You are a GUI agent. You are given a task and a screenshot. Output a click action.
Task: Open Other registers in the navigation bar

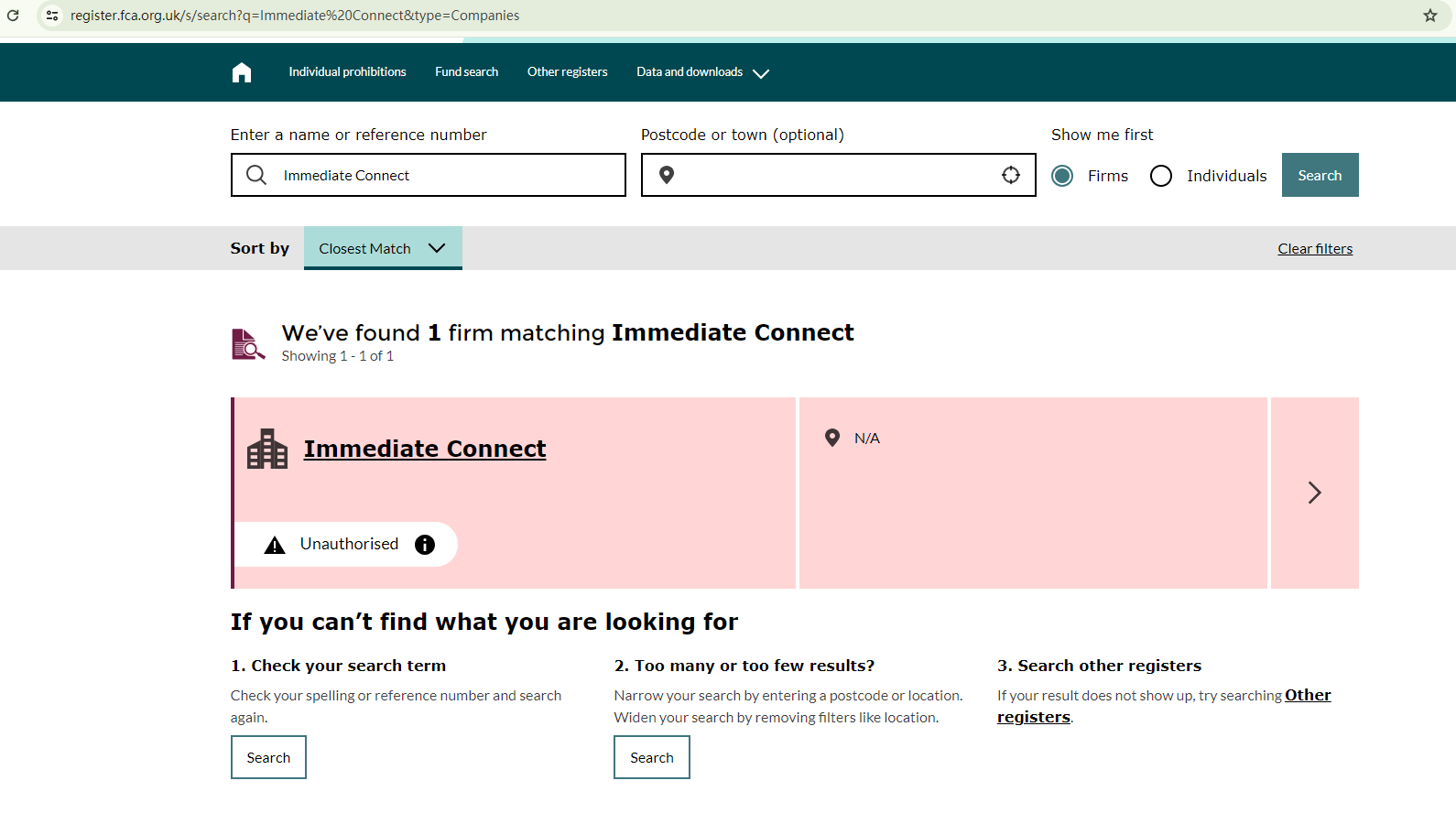coord(567,72)
